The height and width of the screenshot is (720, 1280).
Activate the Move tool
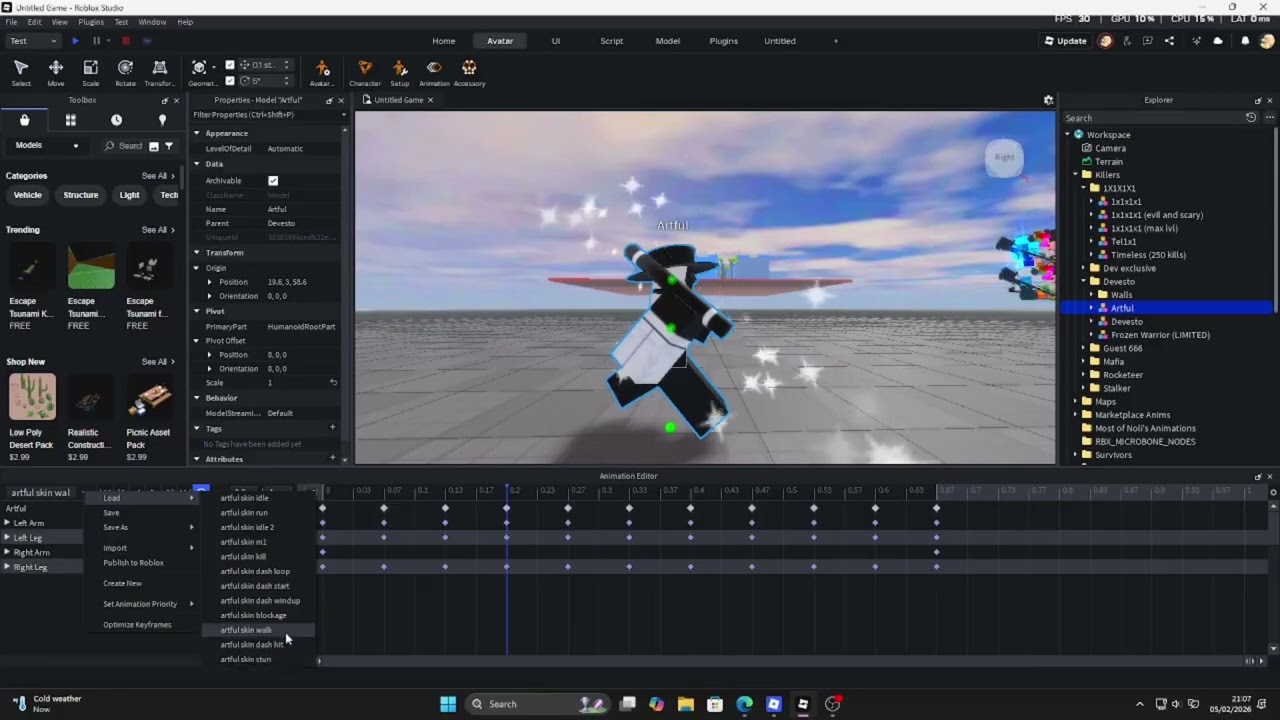tap(56, 72)
